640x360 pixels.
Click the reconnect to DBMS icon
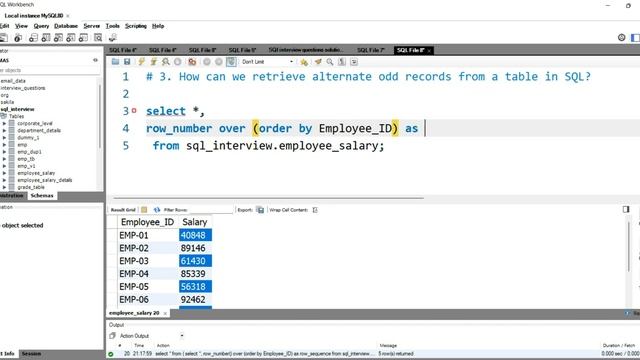113,38
